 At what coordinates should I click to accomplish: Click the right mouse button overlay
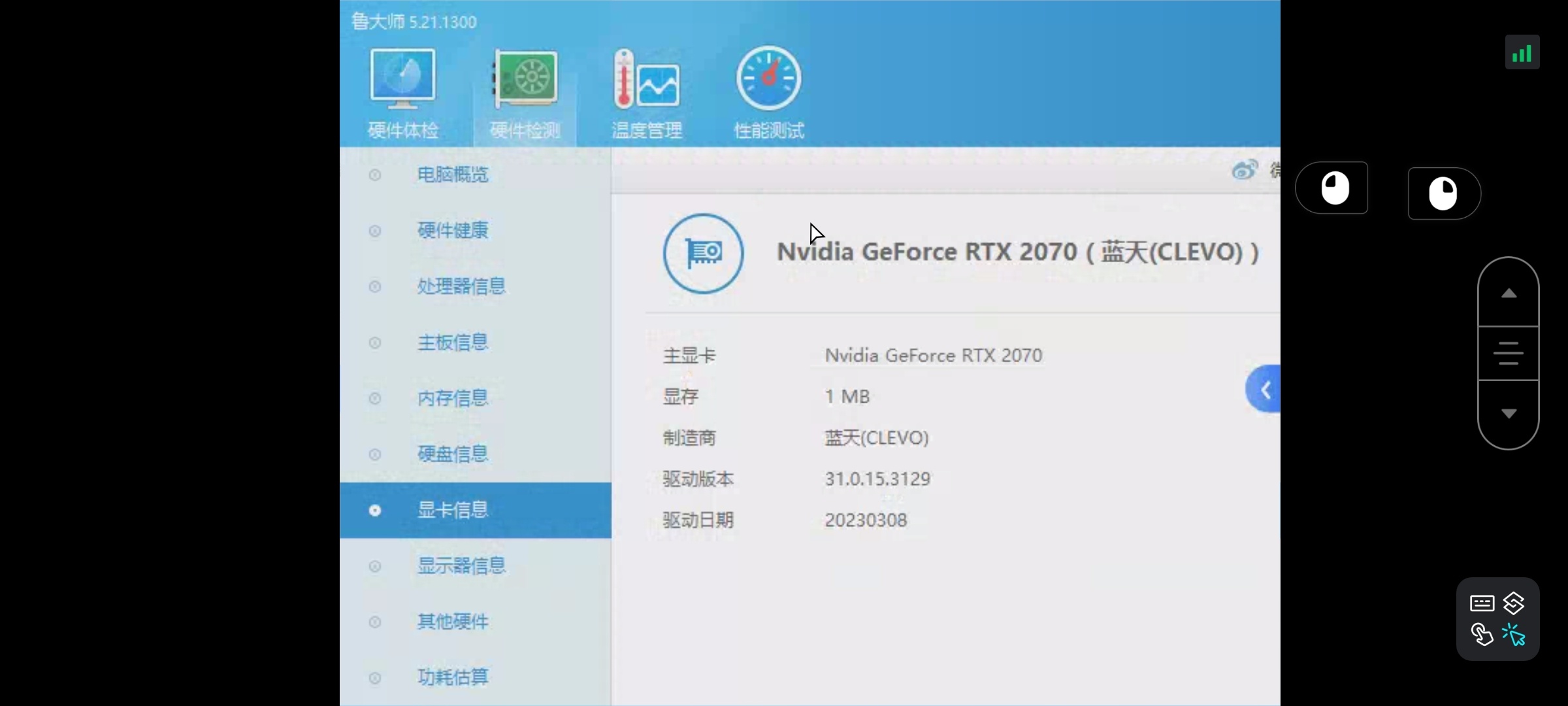click(1445, 193)
